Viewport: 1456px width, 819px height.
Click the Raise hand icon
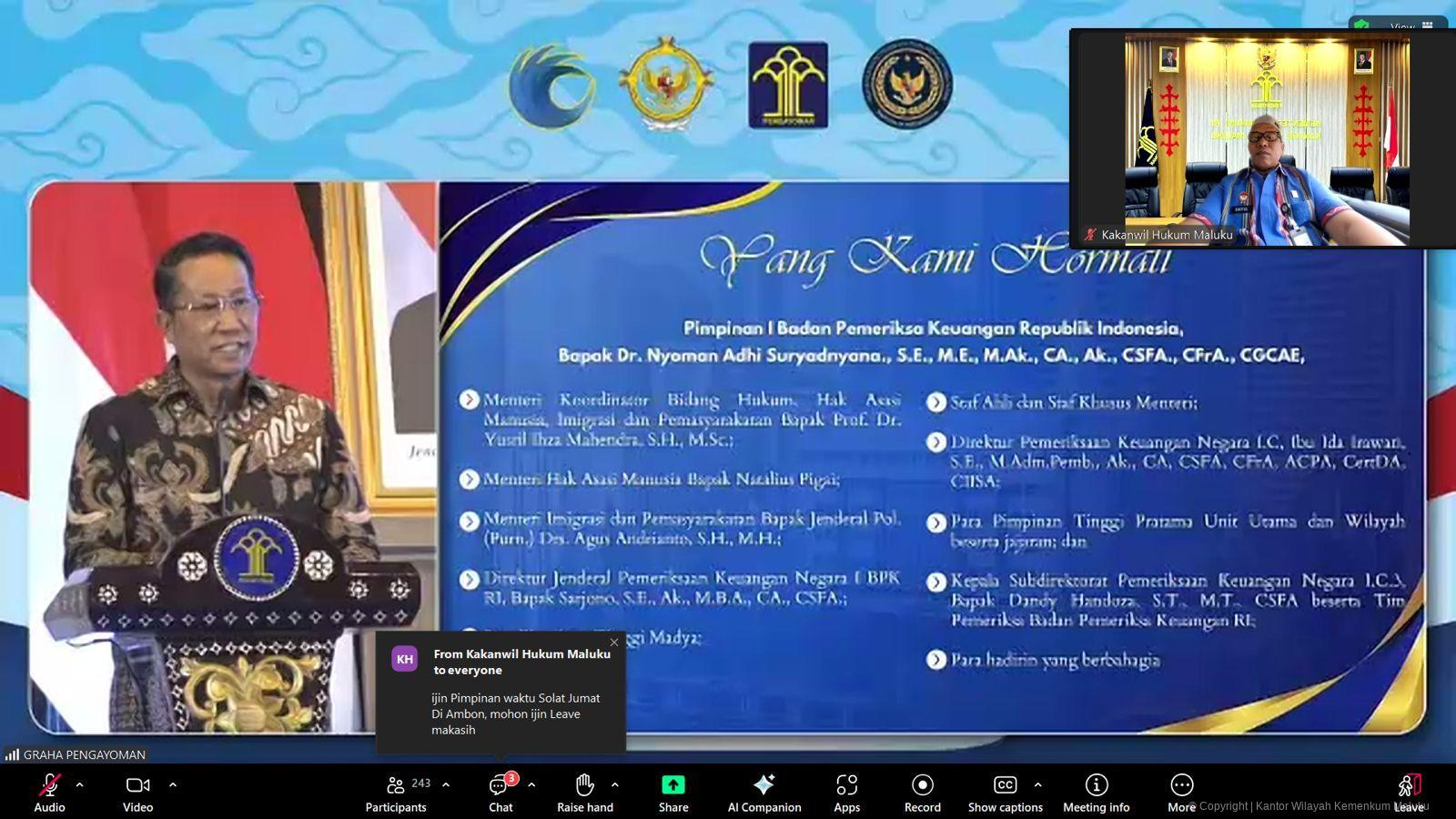(x=584, y=790)
